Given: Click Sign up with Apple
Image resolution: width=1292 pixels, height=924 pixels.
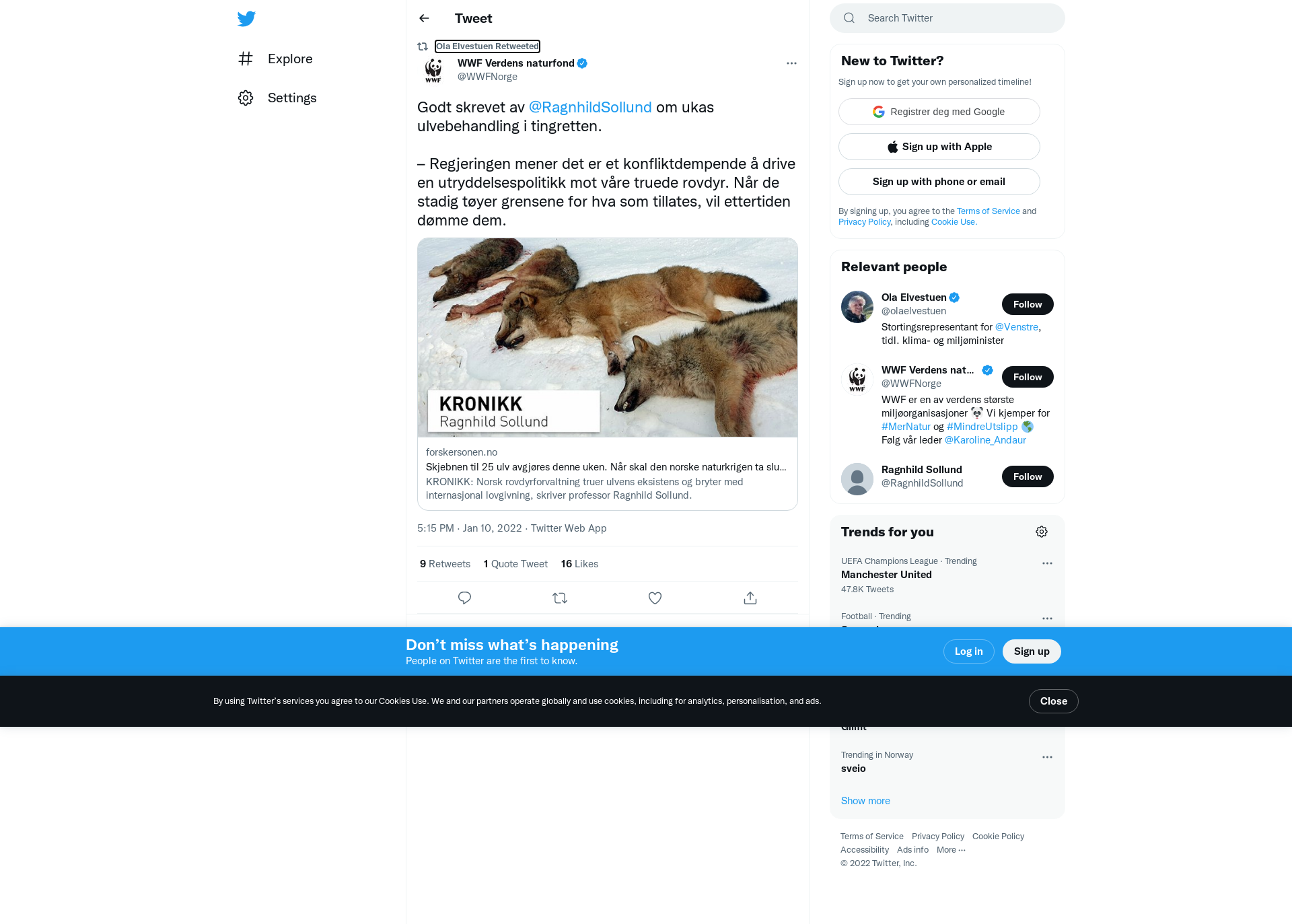Looking at the screenshot, I should [x=939, y=147].
